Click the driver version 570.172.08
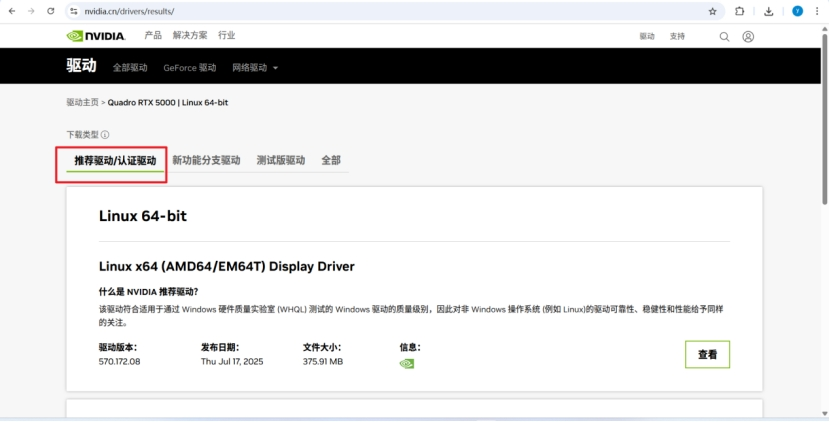 [x=120, y=362]
